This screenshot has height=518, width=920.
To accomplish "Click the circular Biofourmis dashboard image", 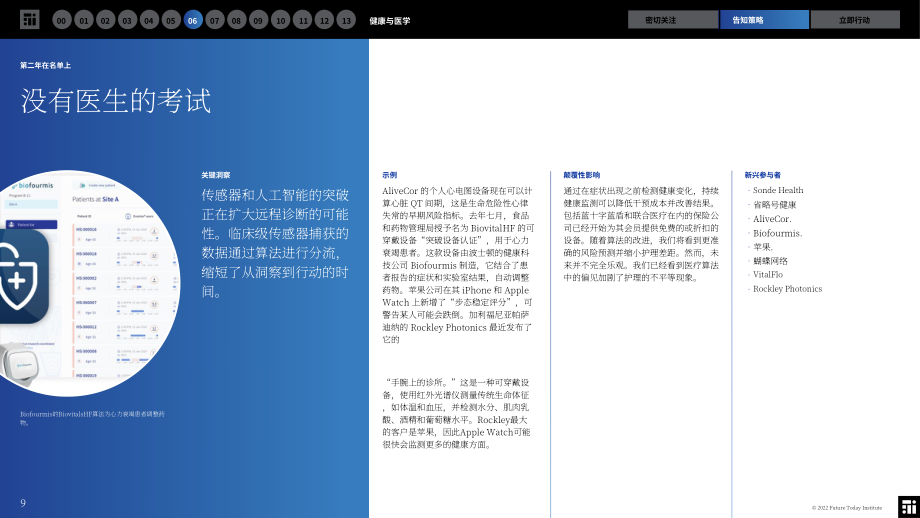I will click(x=90, y=283).
